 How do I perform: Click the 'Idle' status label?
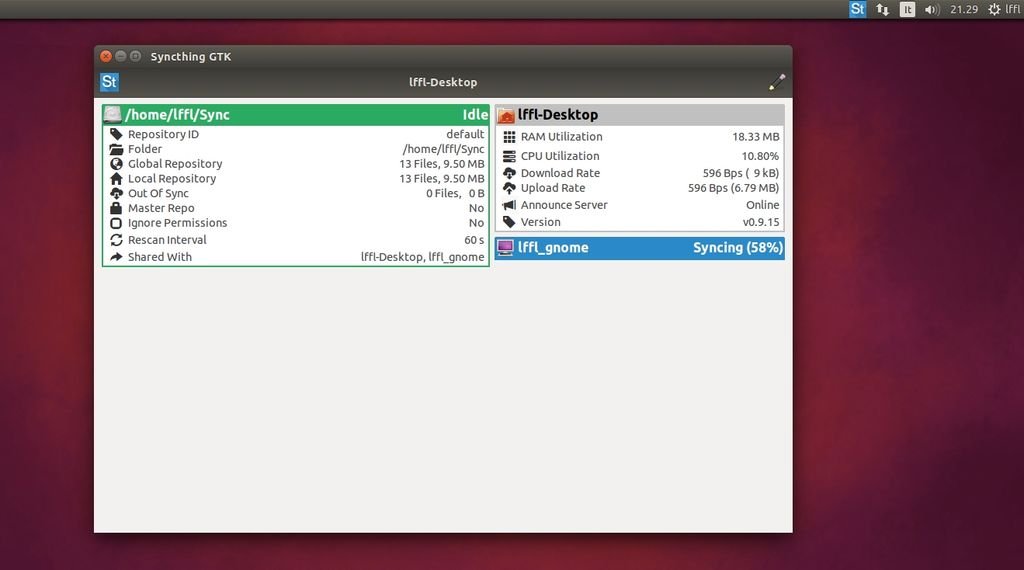[x=475, y=115]
